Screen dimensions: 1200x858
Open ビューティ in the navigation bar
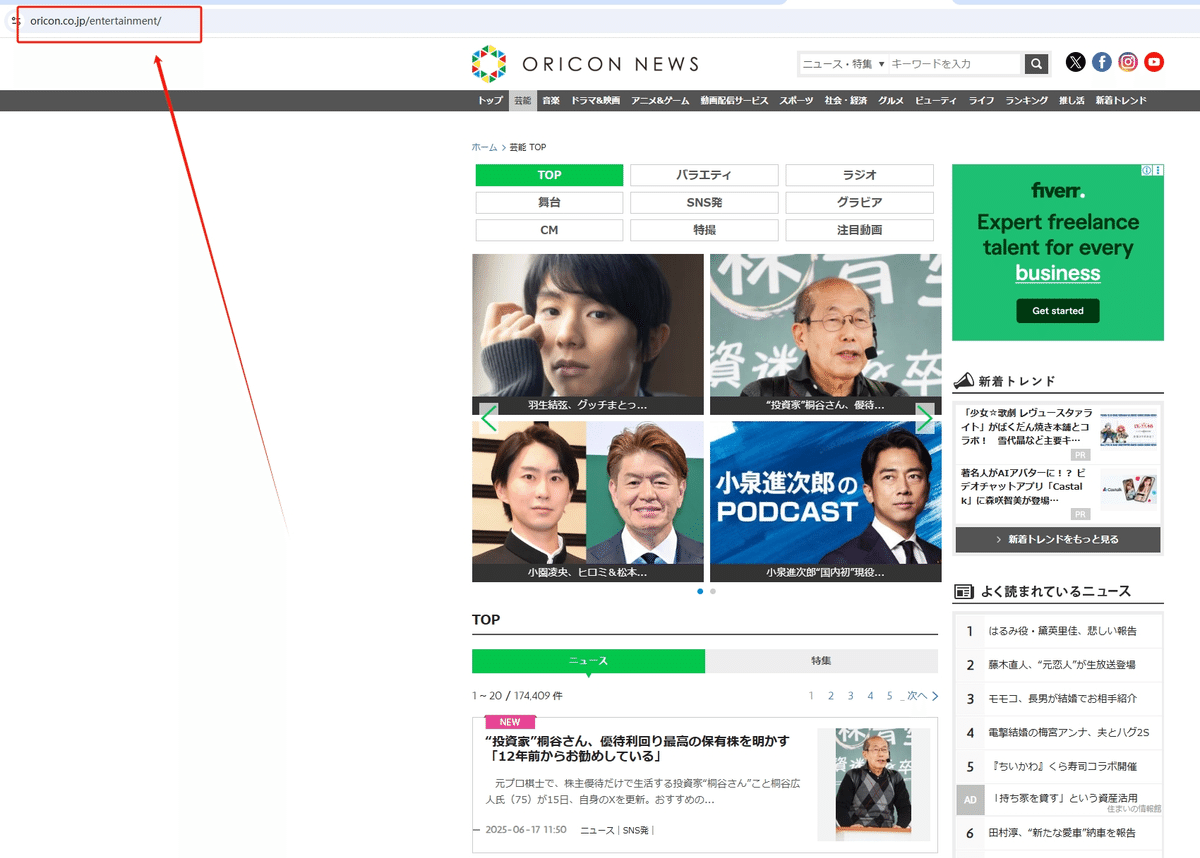(936, 101)
